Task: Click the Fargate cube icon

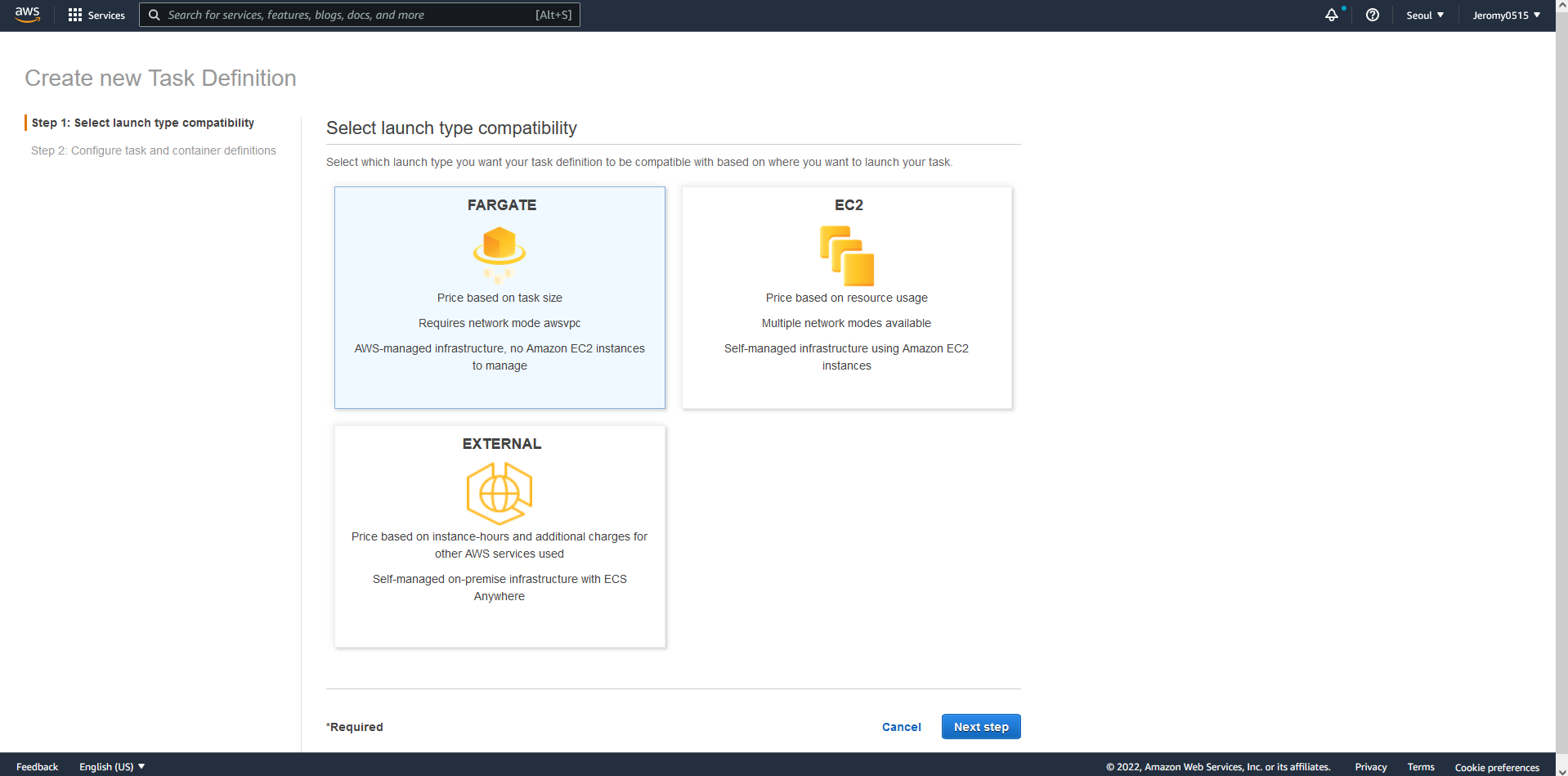Action: [500, 254]
